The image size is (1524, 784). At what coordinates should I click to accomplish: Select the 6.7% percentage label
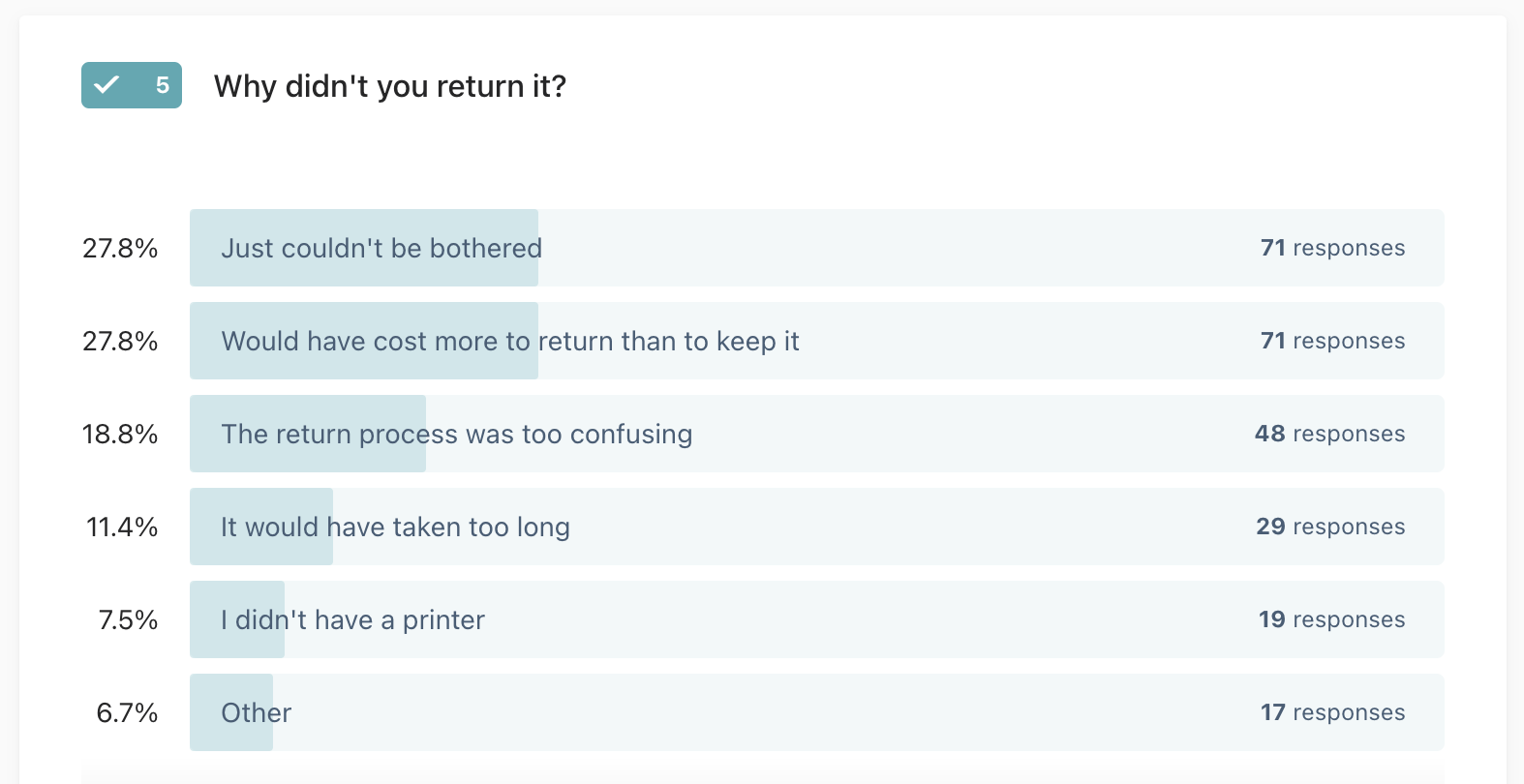(127, 712)
